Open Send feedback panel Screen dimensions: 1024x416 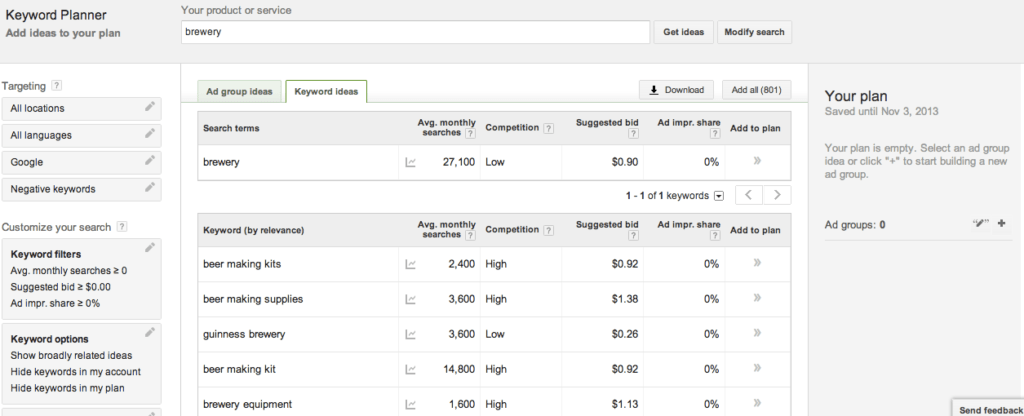[989, 409]
